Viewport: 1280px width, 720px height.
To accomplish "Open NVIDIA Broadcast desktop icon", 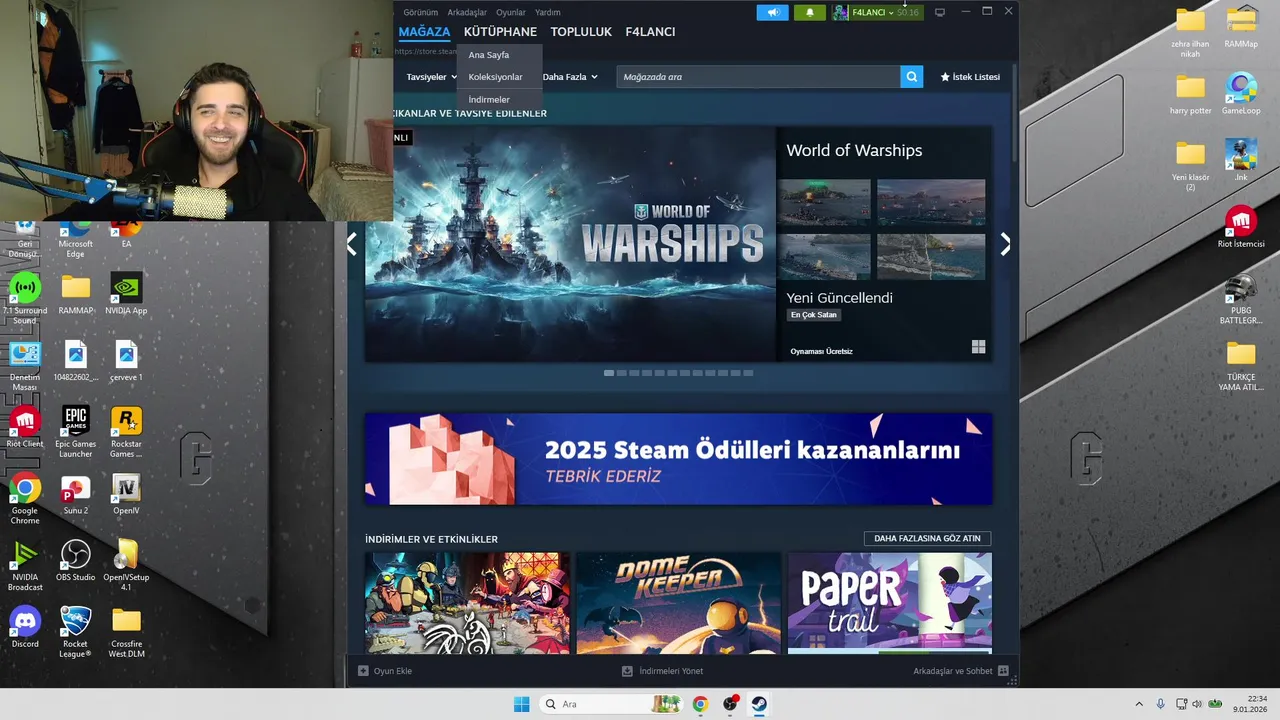I will click(25, 566).
